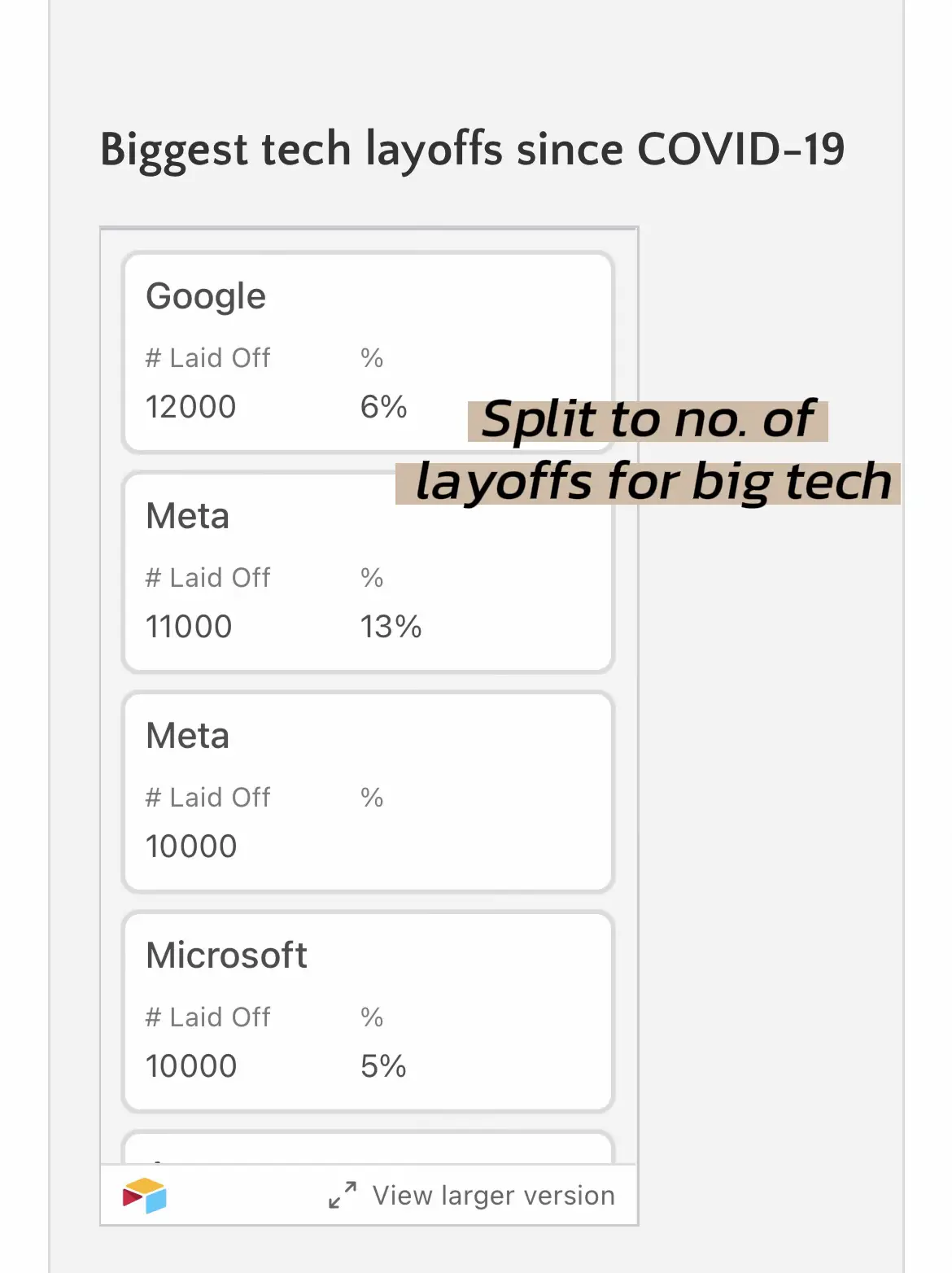952x1273 pixels.
Task: Click the # Laid Off label in Google card
Action: point(207,358)
